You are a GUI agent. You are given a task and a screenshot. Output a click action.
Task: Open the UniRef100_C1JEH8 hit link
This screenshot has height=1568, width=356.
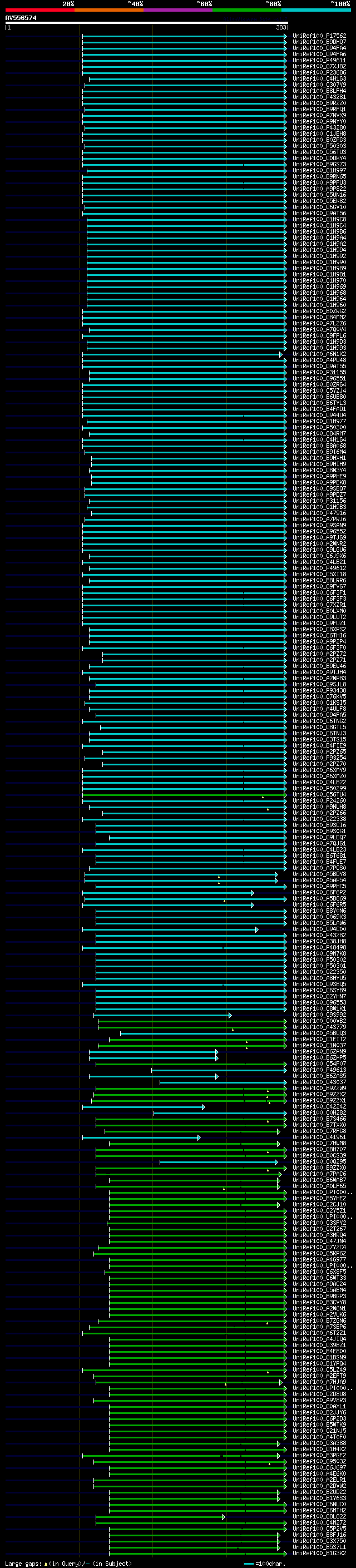coord(319,134)
